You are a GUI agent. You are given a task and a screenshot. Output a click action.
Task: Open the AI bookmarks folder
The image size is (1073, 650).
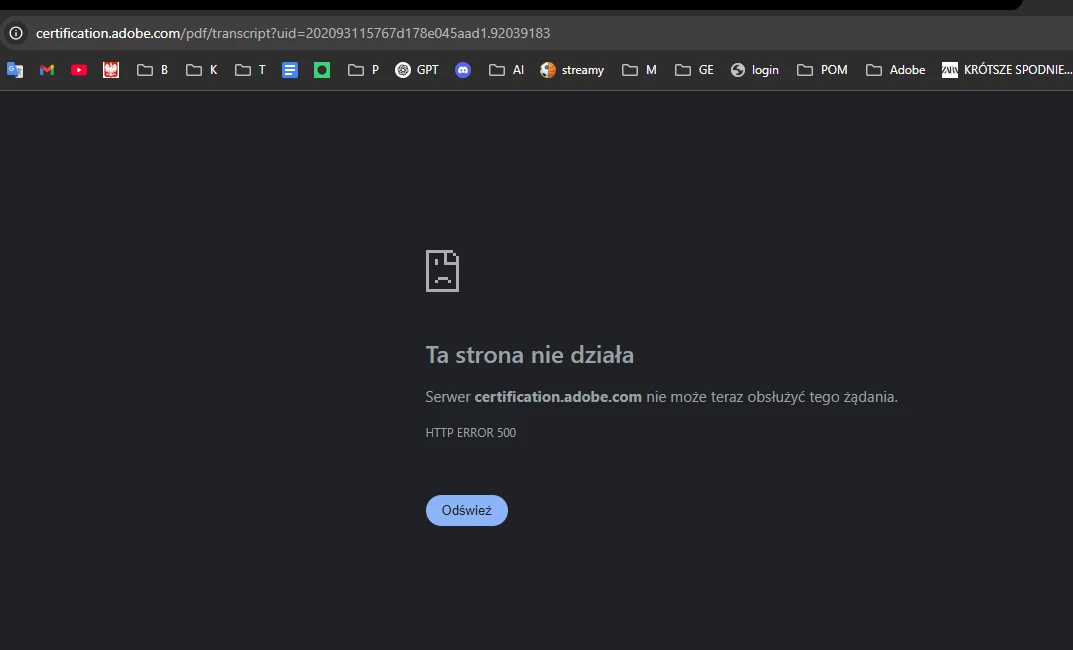click(x=506, y=70)
